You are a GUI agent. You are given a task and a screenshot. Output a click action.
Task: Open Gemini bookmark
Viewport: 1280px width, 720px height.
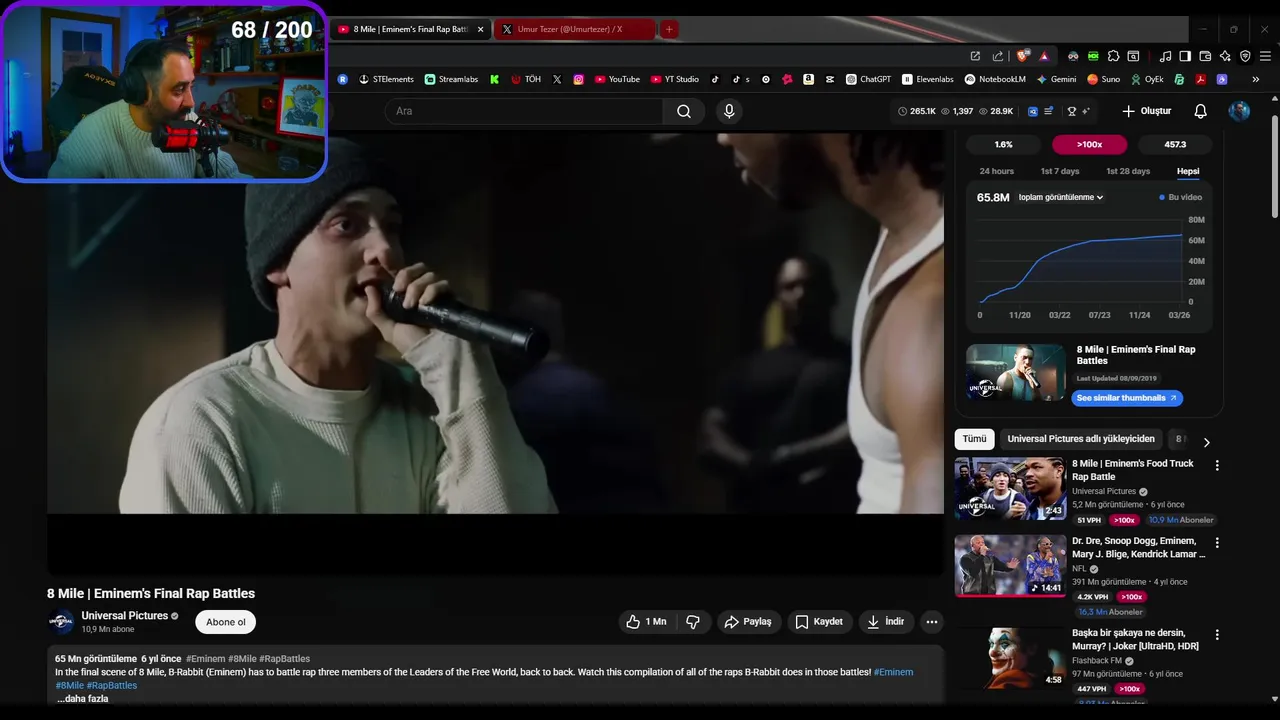click(1056, 79)
